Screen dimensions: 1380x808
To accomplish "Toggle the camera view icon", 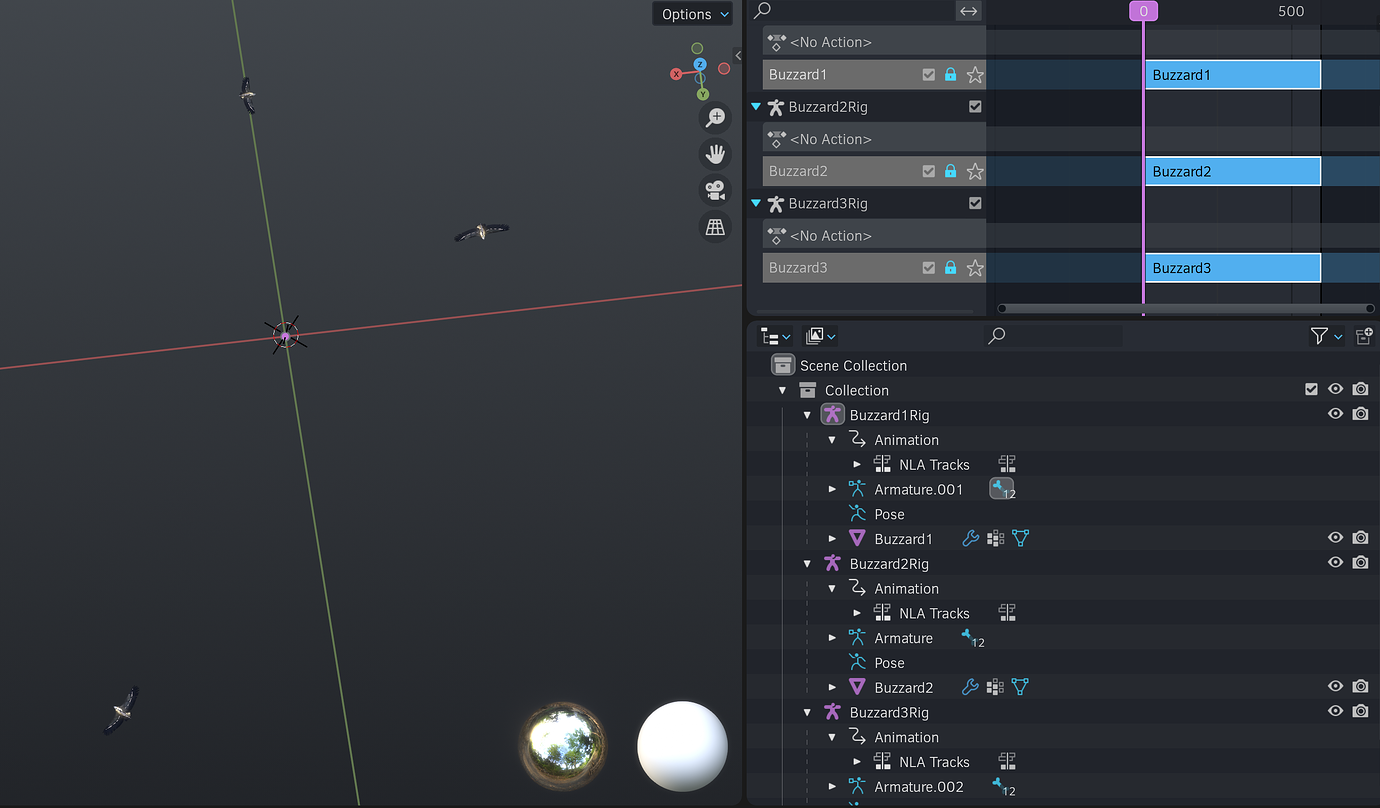I will tap(715, 190).
